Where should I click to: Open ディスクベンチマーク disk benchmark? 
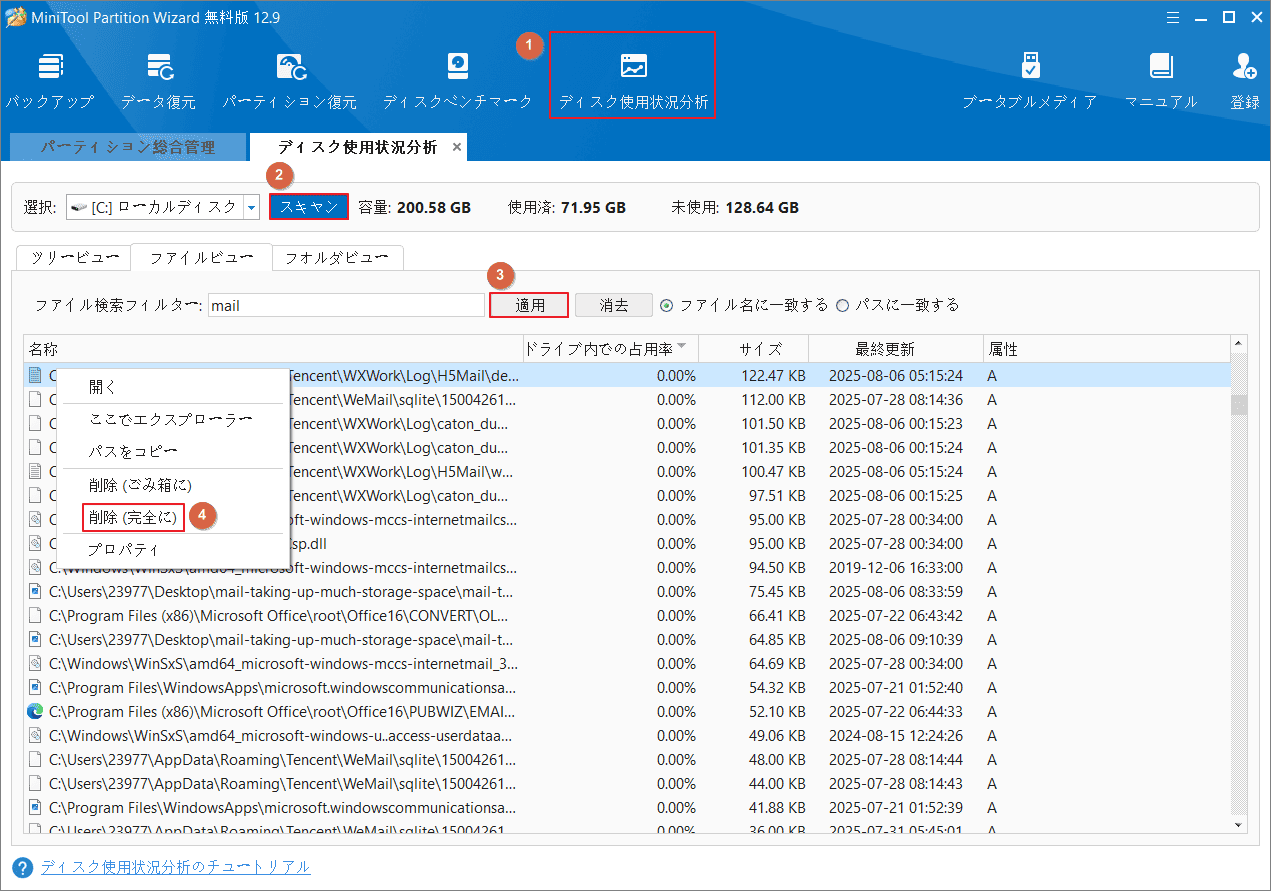(x=458, y=82)
